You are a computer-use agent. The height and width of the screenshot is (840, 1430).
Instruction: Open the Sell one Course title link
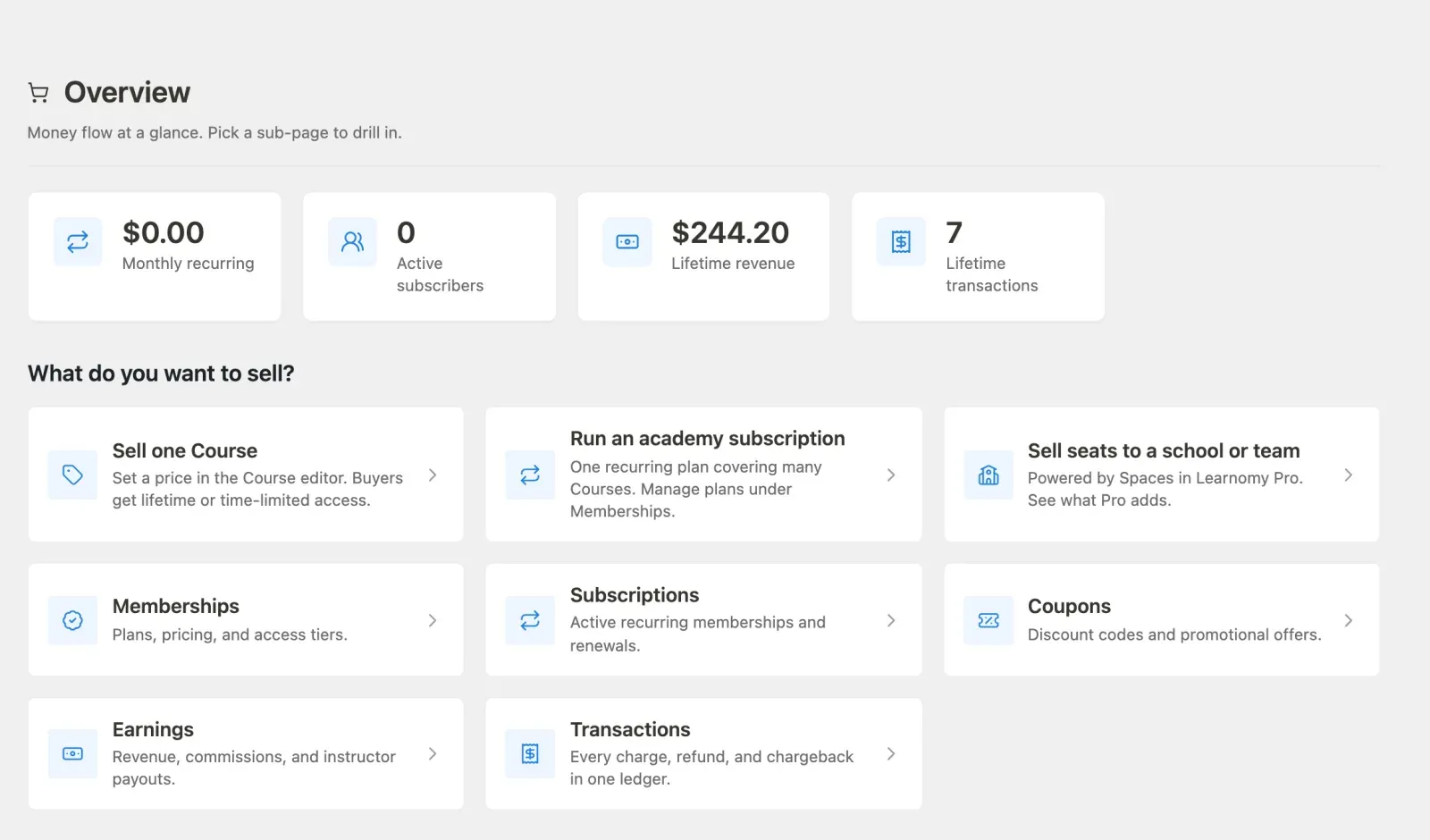pos(185,450)
